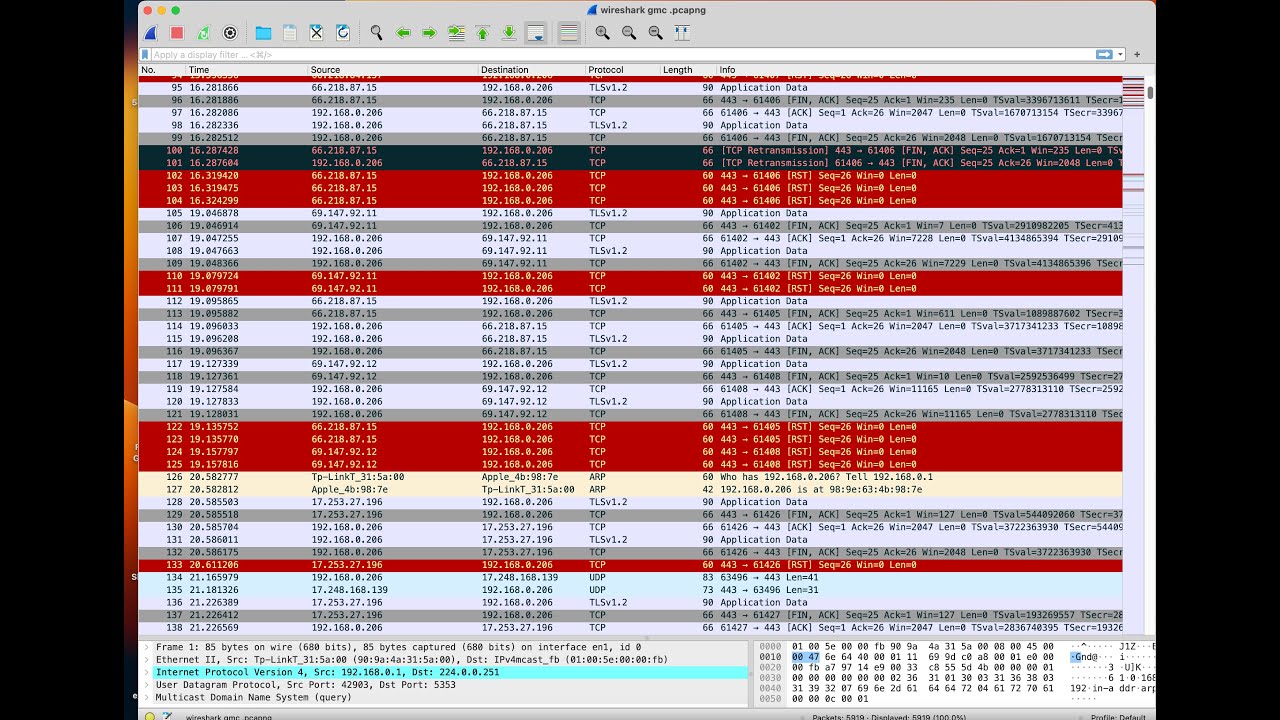Select packet 135 UDP 443 → 63496 Len=31
Screen dimensions: 1280x720
[630, 590]
